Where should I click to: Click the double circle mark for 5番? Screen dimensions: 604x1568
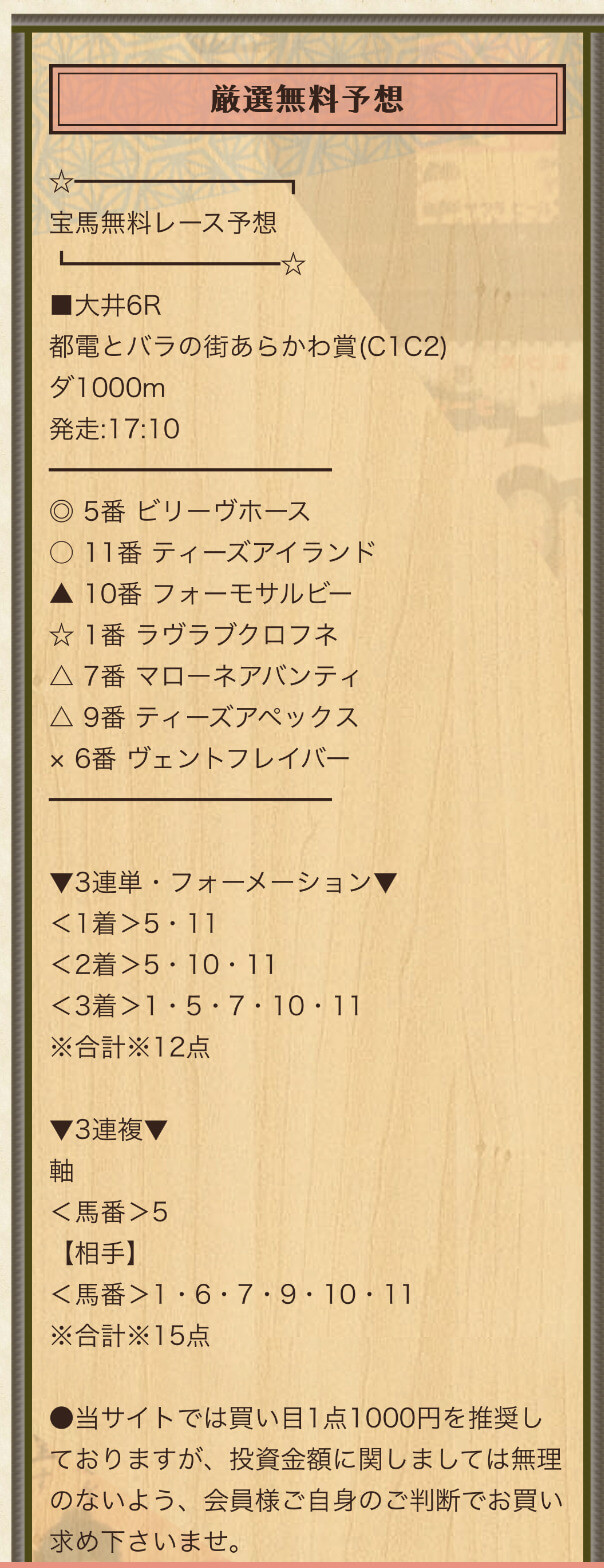pyautogui.click(x=61, y=511)
